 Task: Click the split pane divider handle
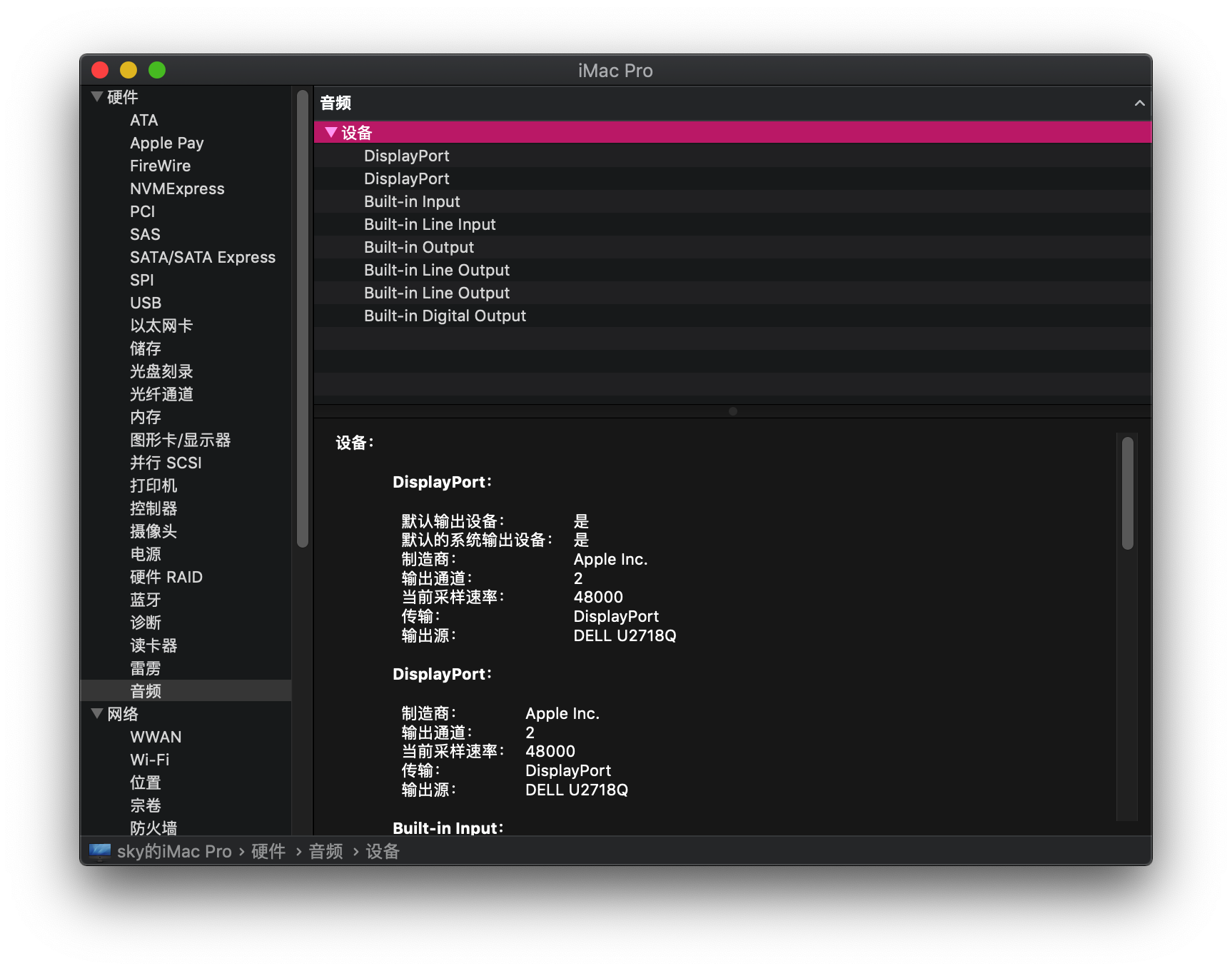point(732,411)
